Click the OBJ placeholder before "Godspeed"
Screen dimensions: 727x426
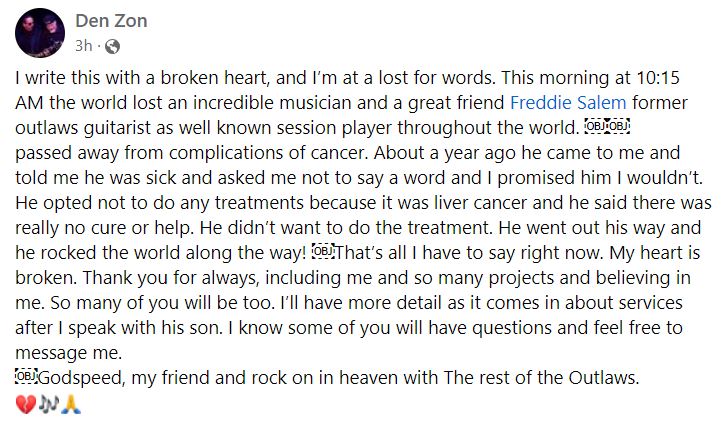tap(27, 377)
